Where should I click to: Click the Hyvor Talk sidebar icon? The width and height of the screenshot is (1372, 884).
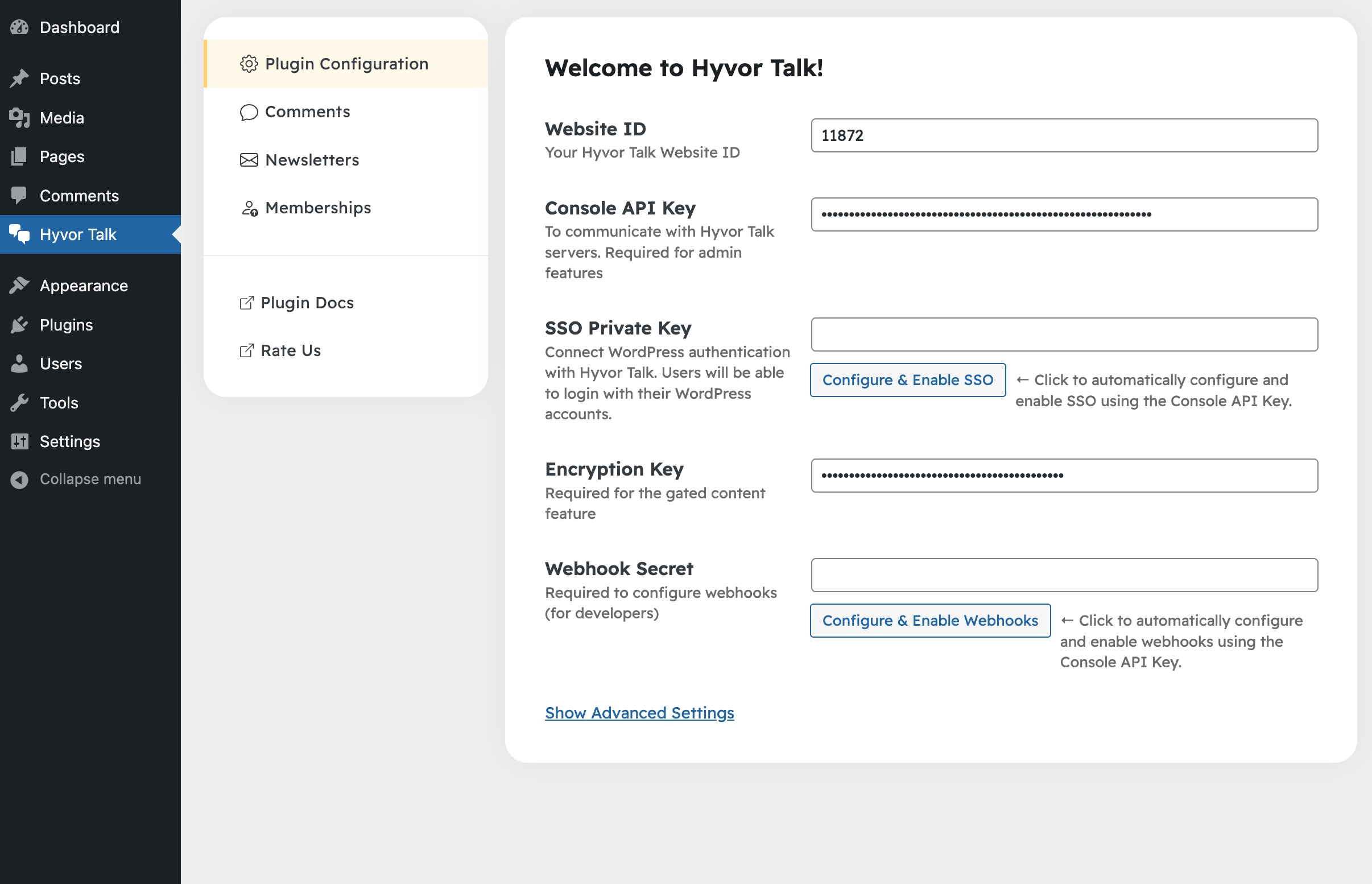tap(20, 234)
